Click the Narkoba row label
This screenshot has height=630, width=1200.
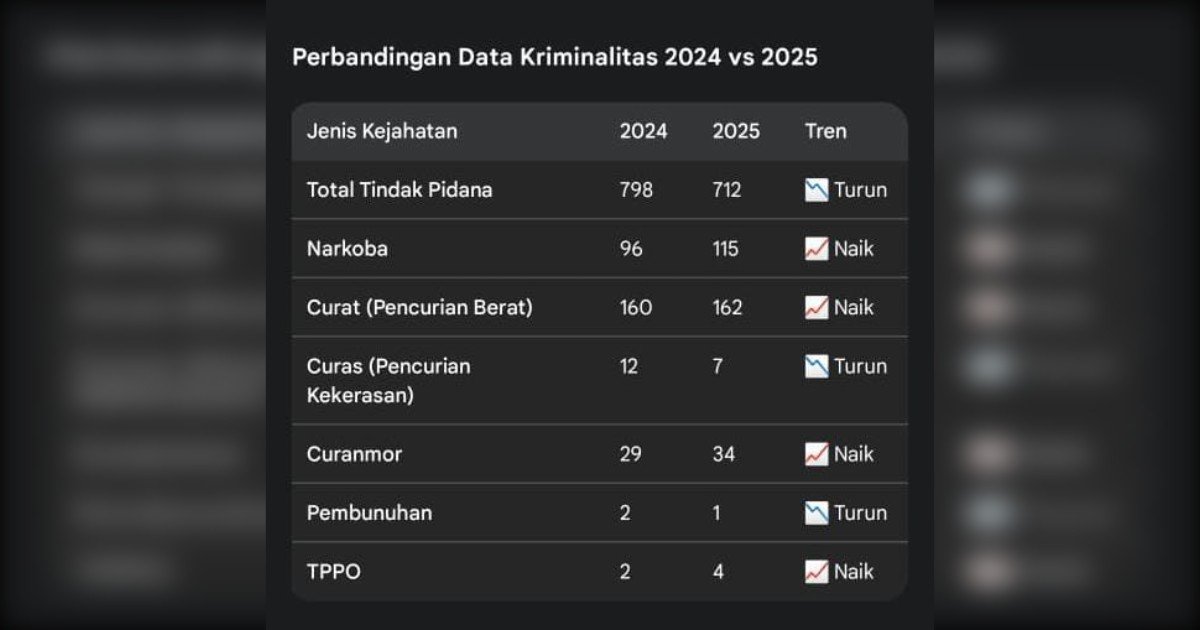[x=347, y=249]
